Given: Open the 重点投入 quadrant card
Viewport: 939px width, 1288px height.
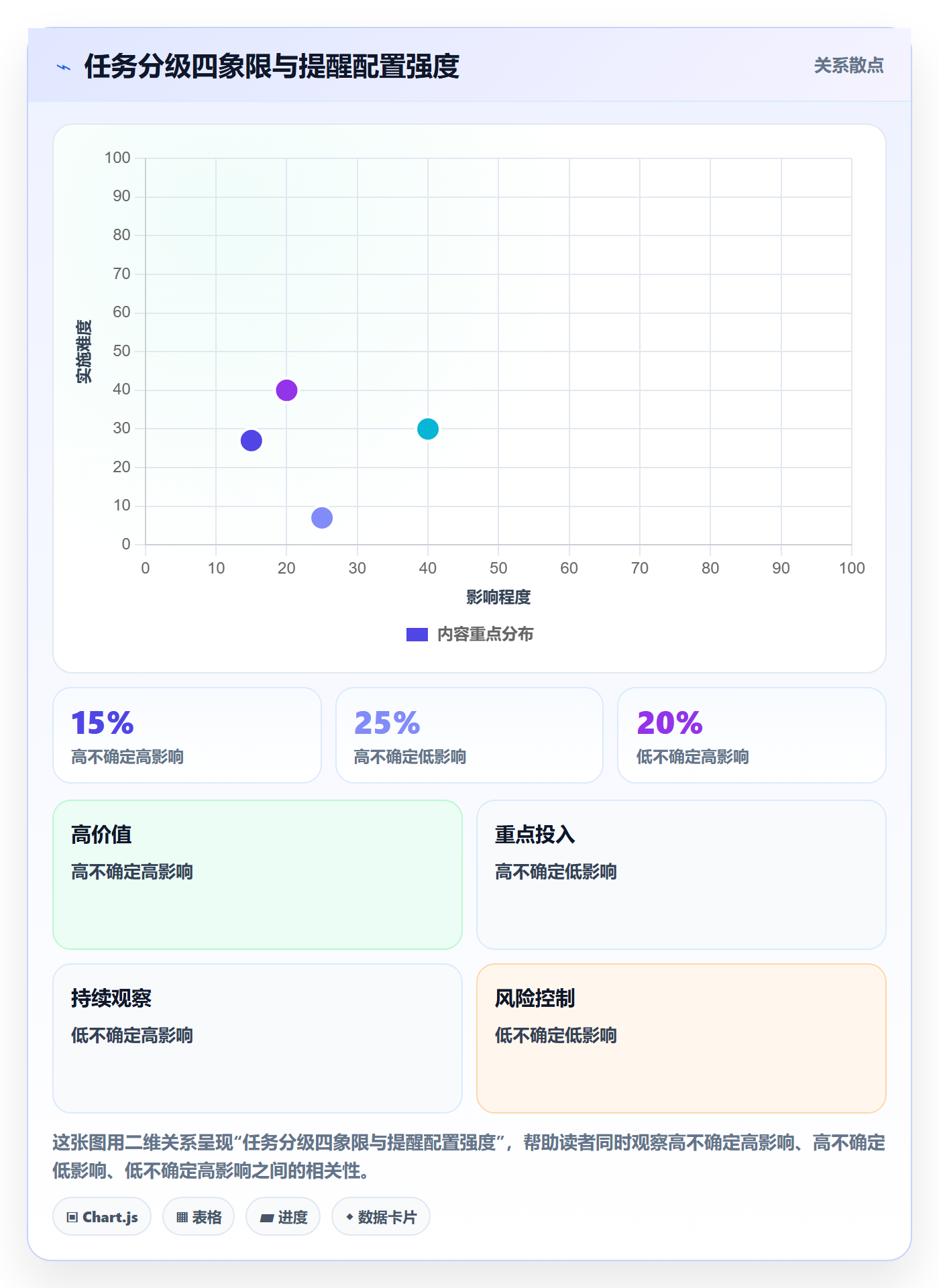Looking at the screenshot, I should (681, 875).
